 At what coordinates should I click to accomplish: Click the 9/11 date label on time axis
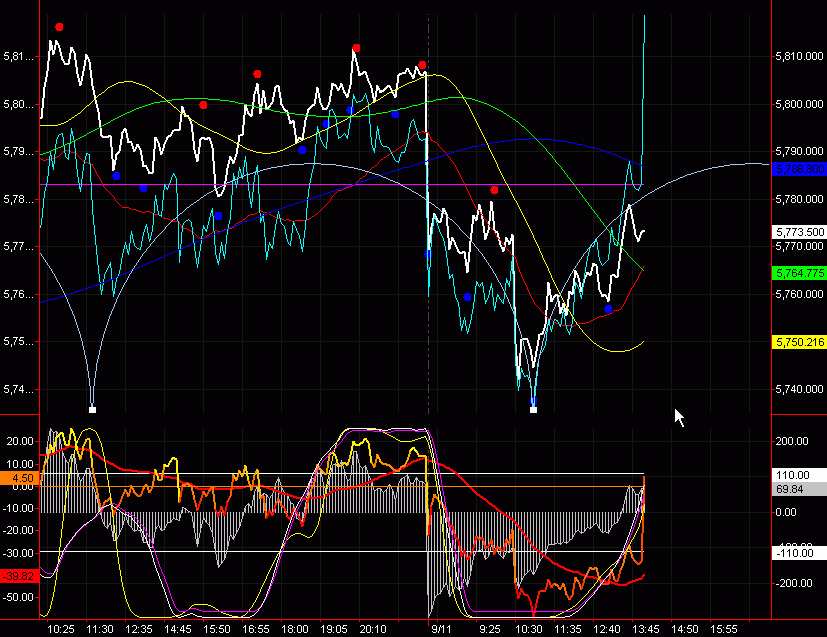coord(441,629)
